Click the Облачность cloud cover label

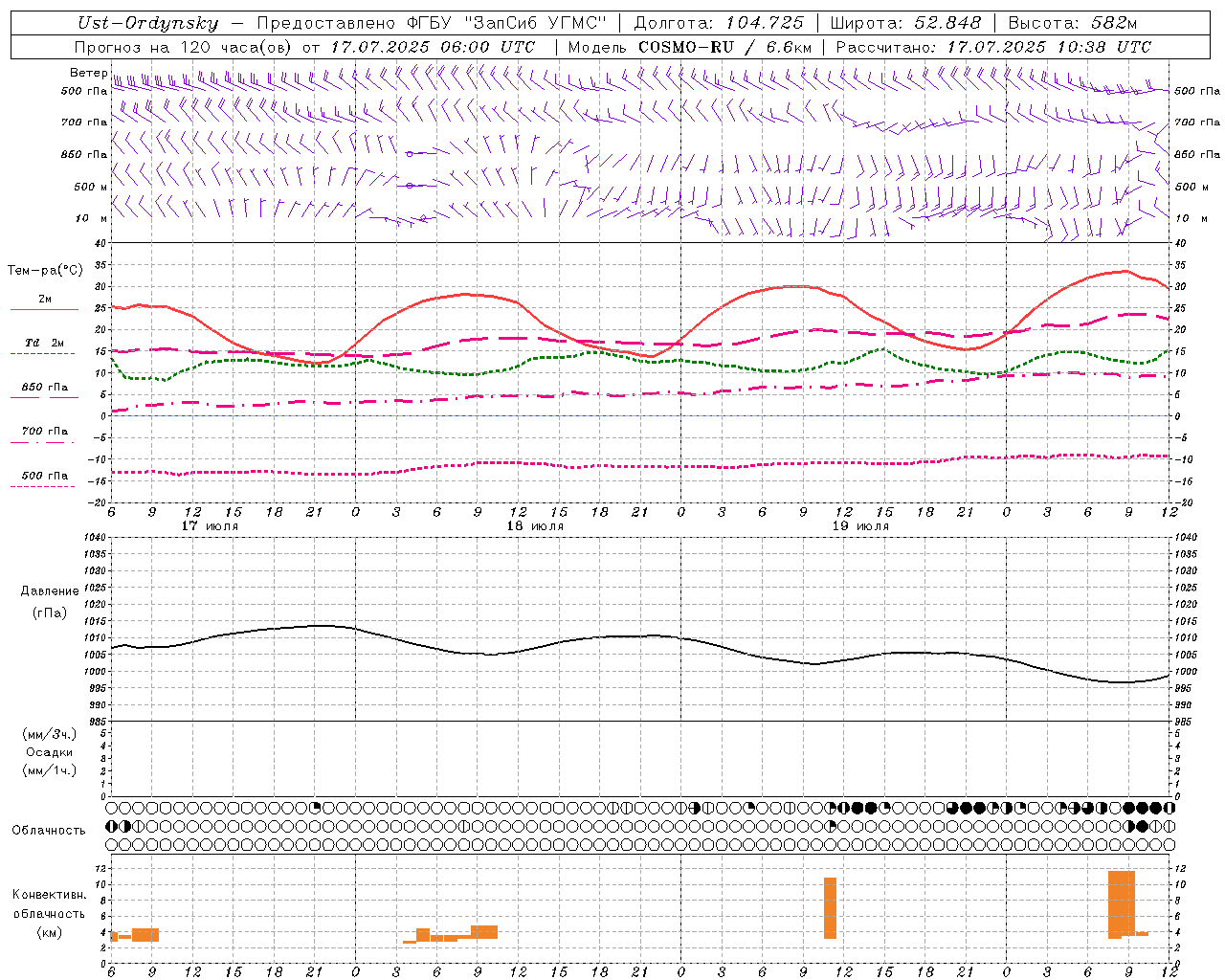(49, 831)
